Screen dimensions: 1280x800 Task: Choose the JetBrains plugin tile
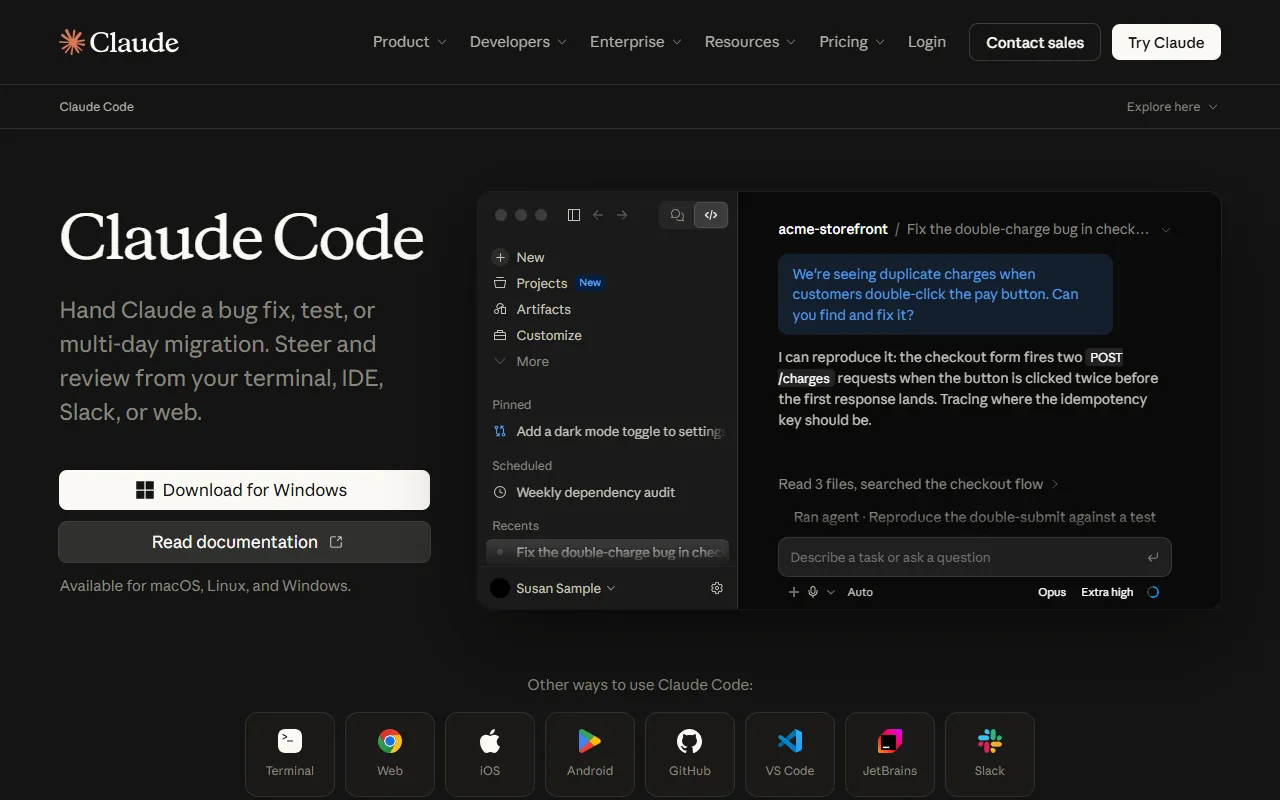click(x=890, y=754)
